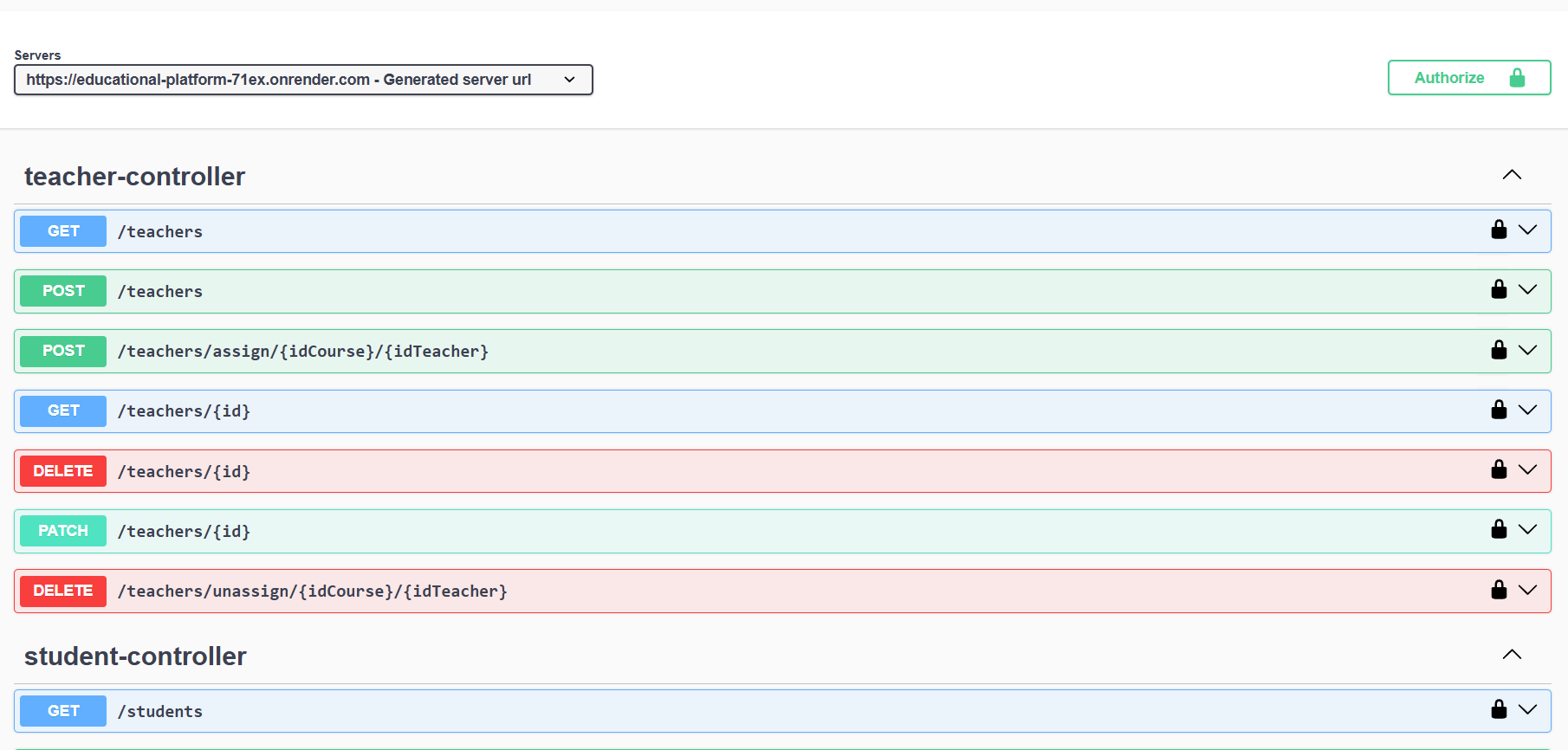Click the /teachers/unassign/{idCourse}/{idTeacher} path text
Viewport: 1568px width, 750px height.
(313, 592)
